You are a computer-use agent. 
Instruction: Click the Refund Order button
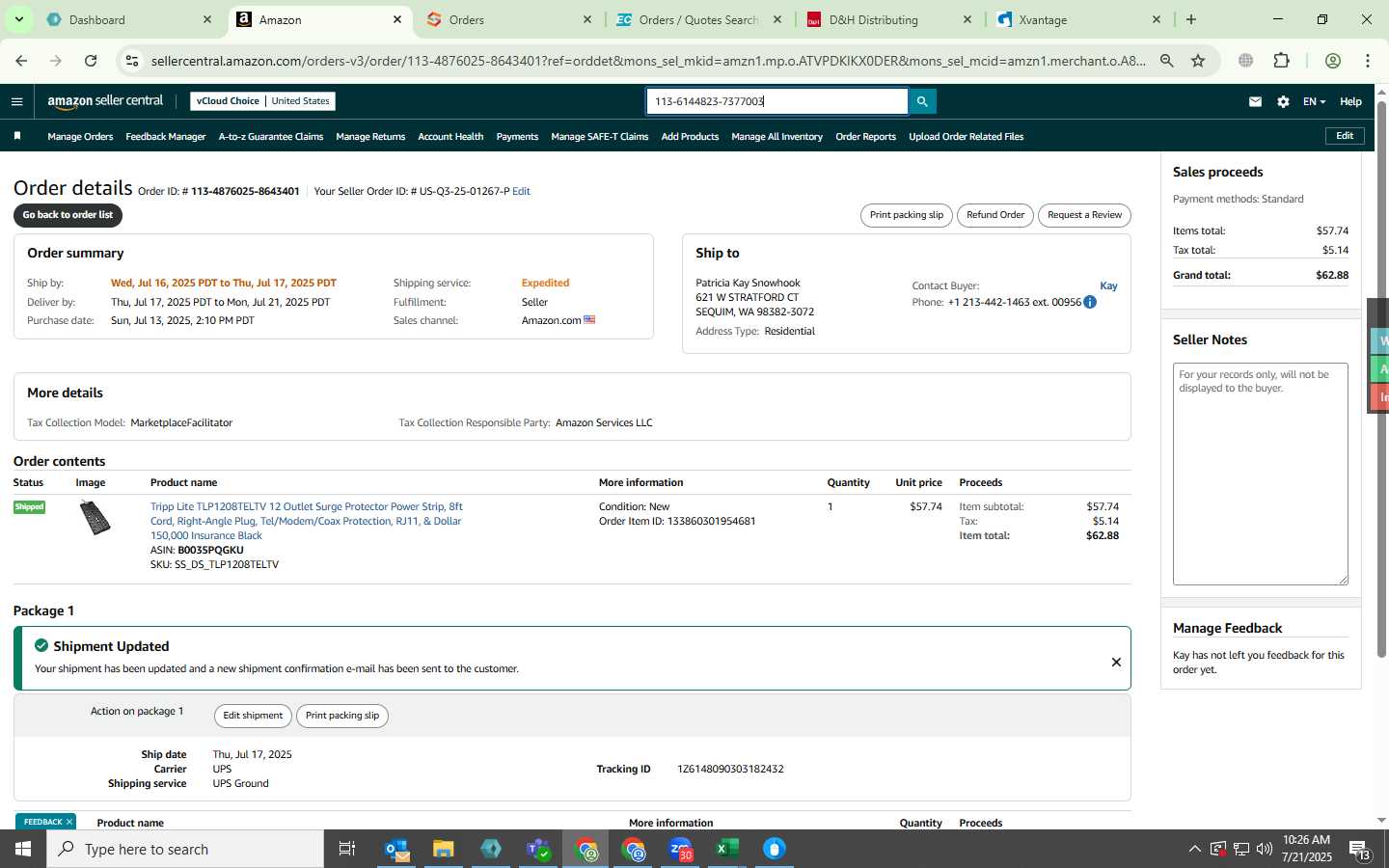coord(995,215)
